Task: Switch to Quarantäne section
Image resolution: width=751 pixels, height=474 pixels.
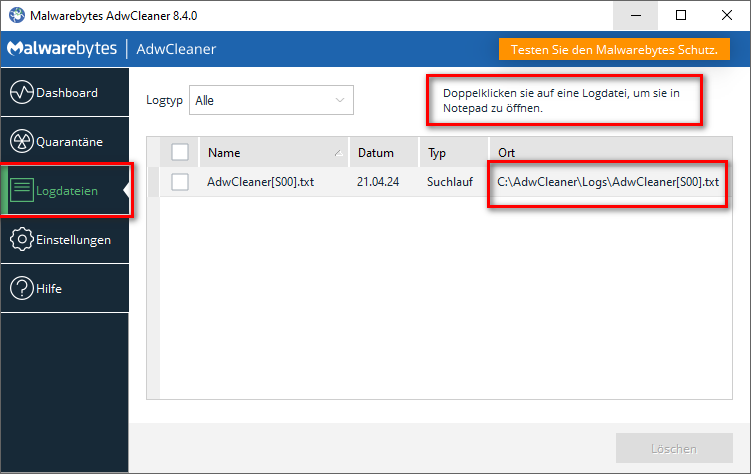Action: [65, 142]
